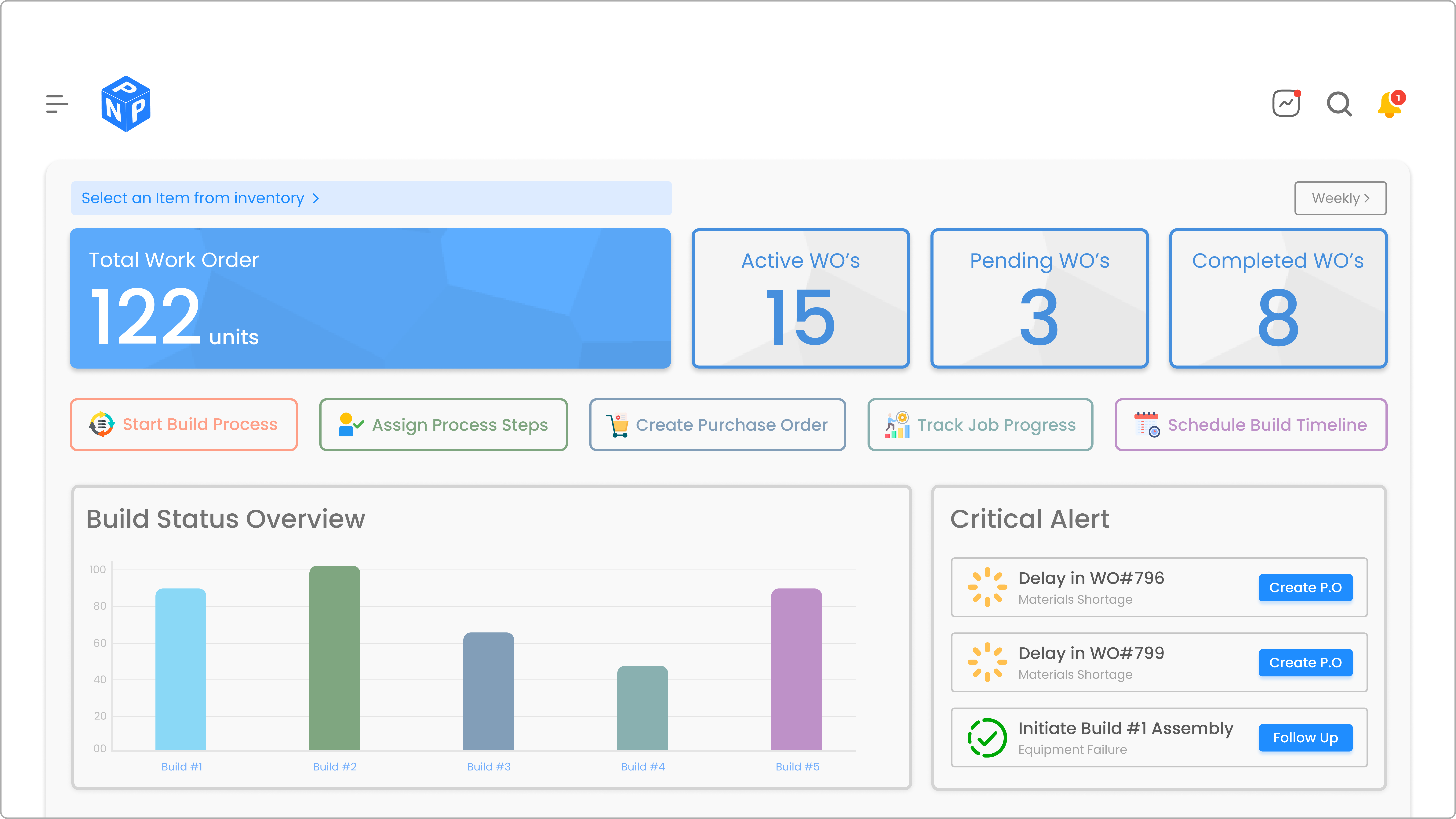Select the Pending WO's card
Viewport: 1456px width, 819px height.
pos(1039,298)
